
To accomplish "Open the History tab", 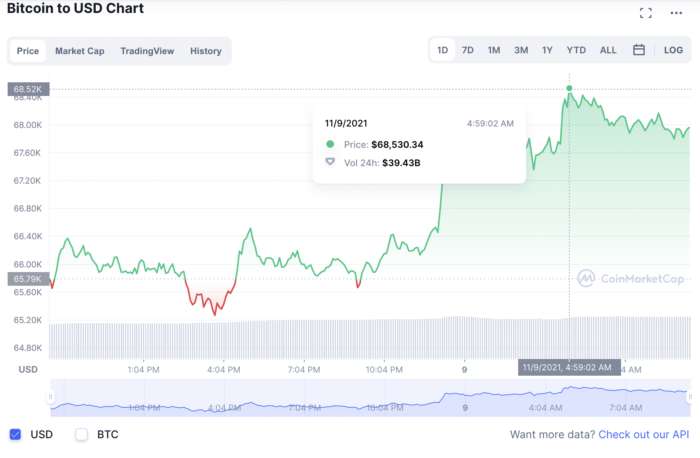I will (206, 51).
